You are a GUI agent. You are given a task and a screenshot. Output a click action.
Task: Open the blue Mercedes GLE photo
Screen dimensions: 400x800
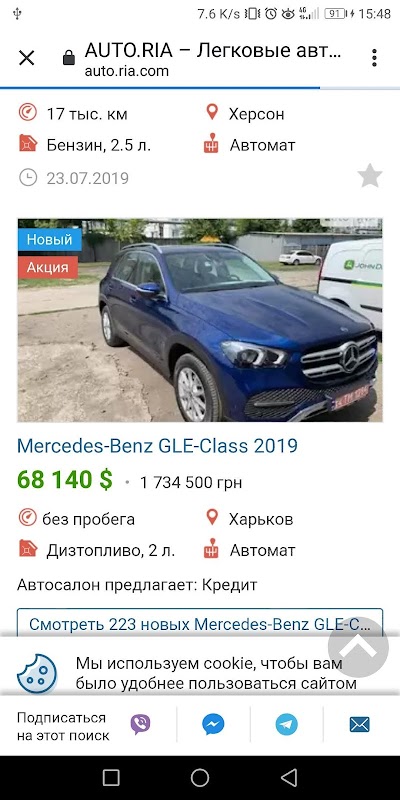pos(200,320)
